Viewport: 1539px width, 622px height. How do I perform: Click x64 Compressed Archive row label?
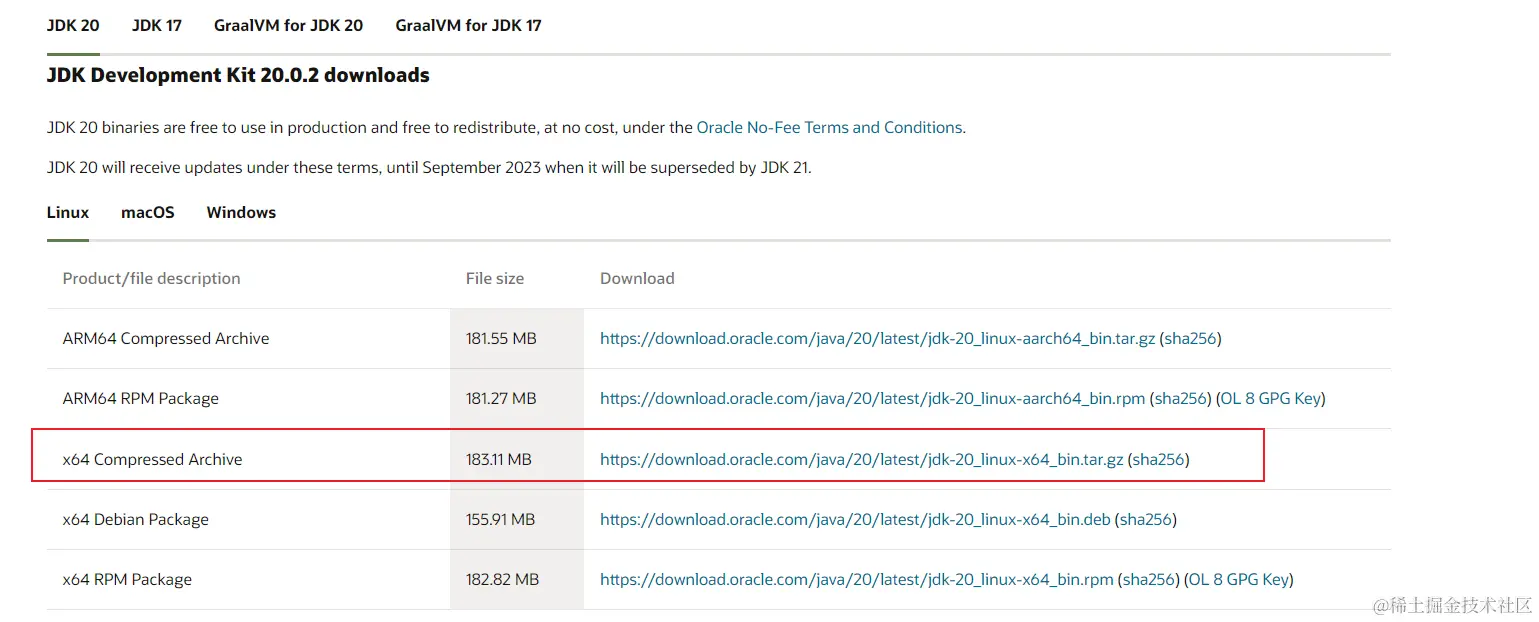152,459
